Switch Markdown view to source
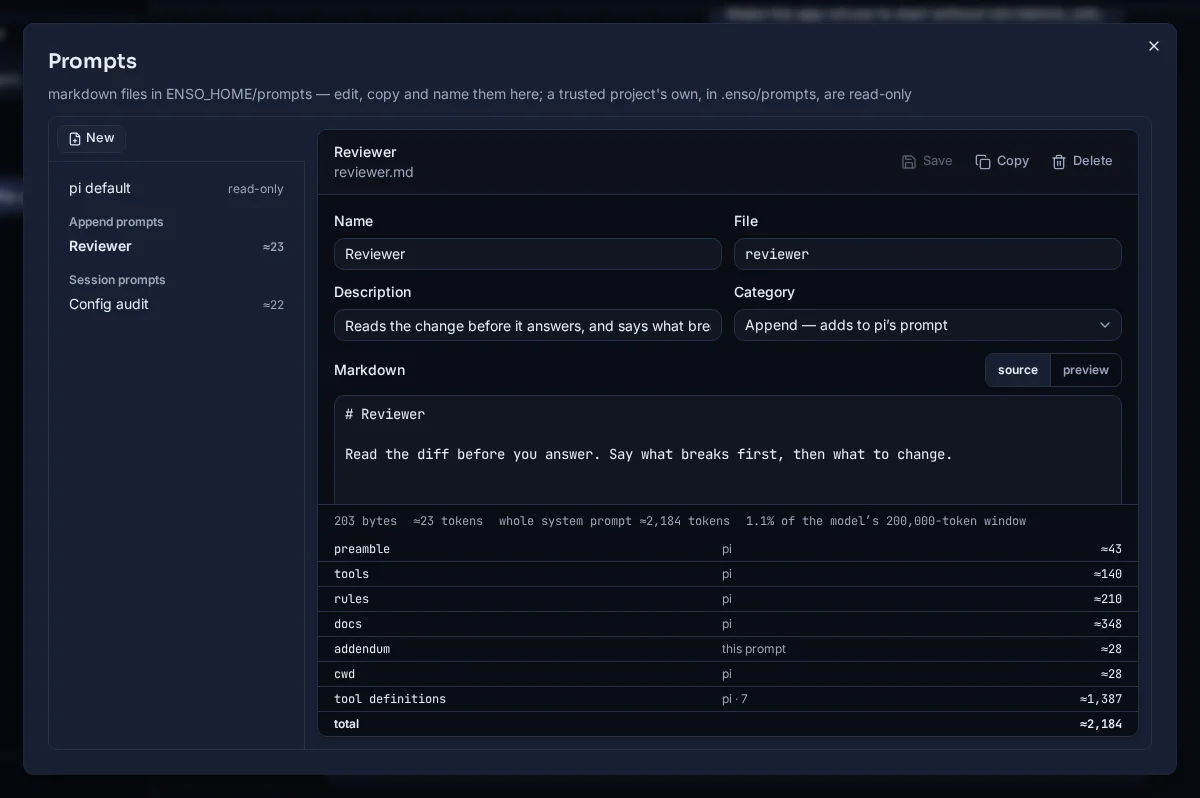 (x=1018, y=370)
